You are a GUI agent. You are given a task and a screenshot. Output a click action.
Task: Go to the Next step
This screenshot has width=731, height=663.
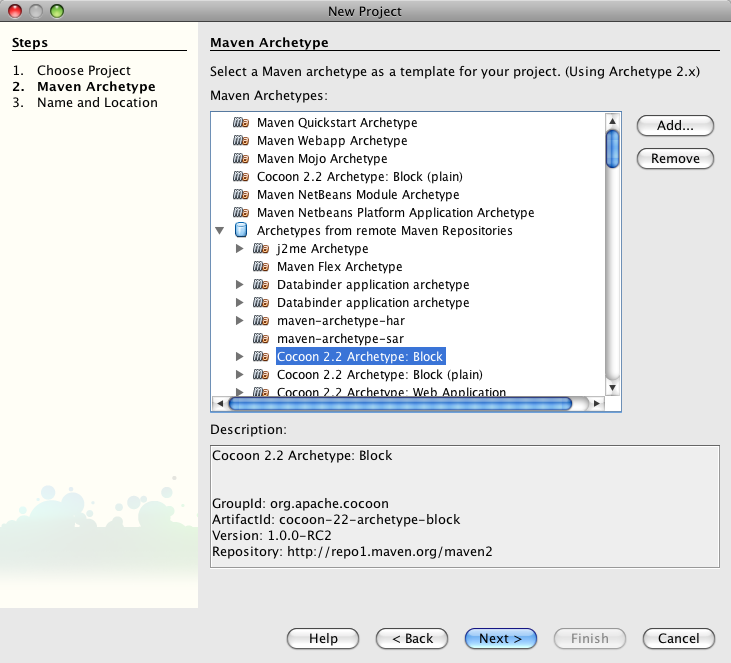click(500, 638)
